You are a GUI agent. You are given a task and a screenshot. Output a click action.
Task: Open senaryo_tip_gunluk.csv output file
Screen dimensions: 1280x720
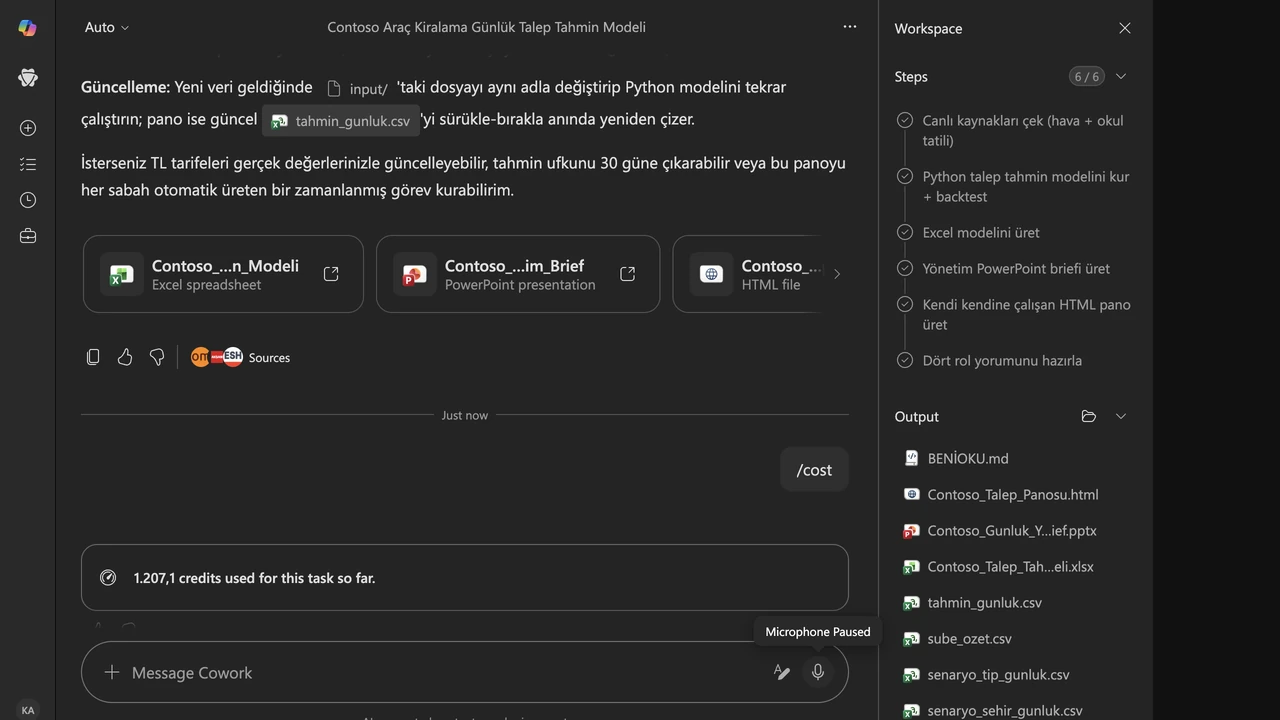(x=986, y=674)
